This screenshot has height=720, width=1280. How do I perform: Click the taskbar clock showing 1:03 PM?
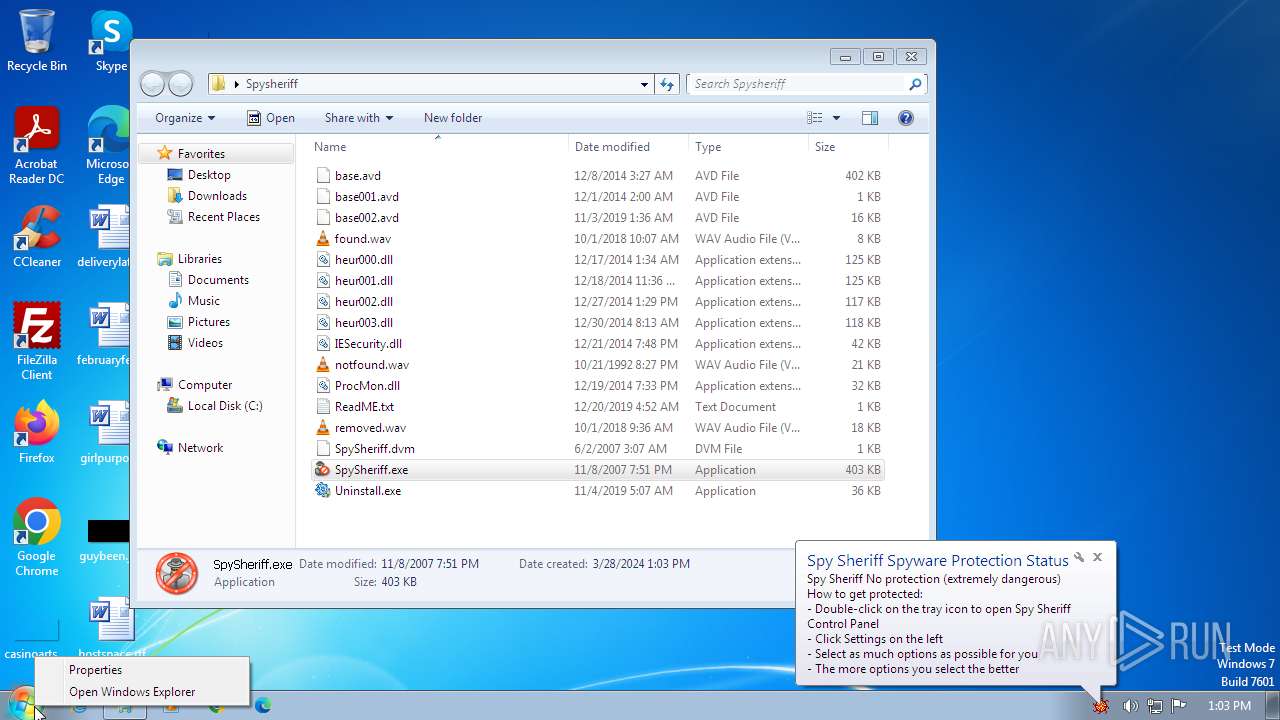click(1229, 706)
